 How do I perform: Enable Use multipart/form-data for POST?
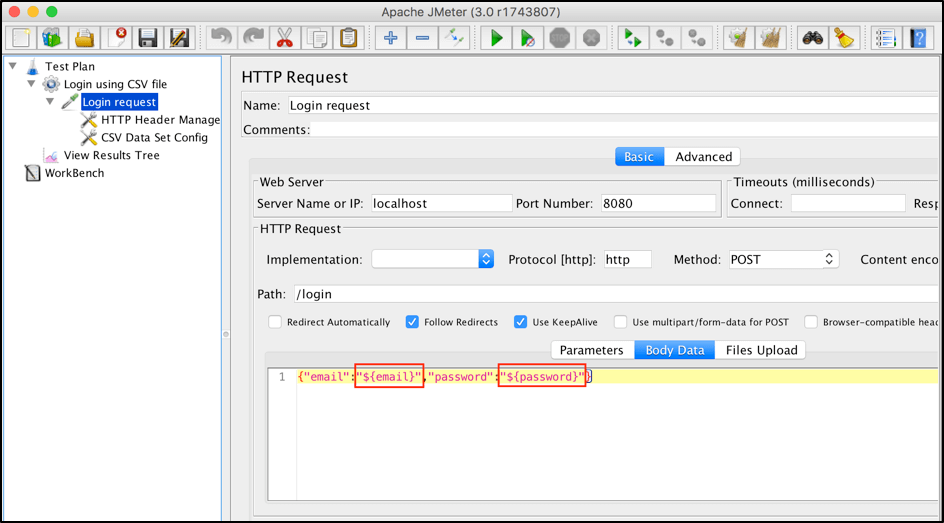coord(621,322)
